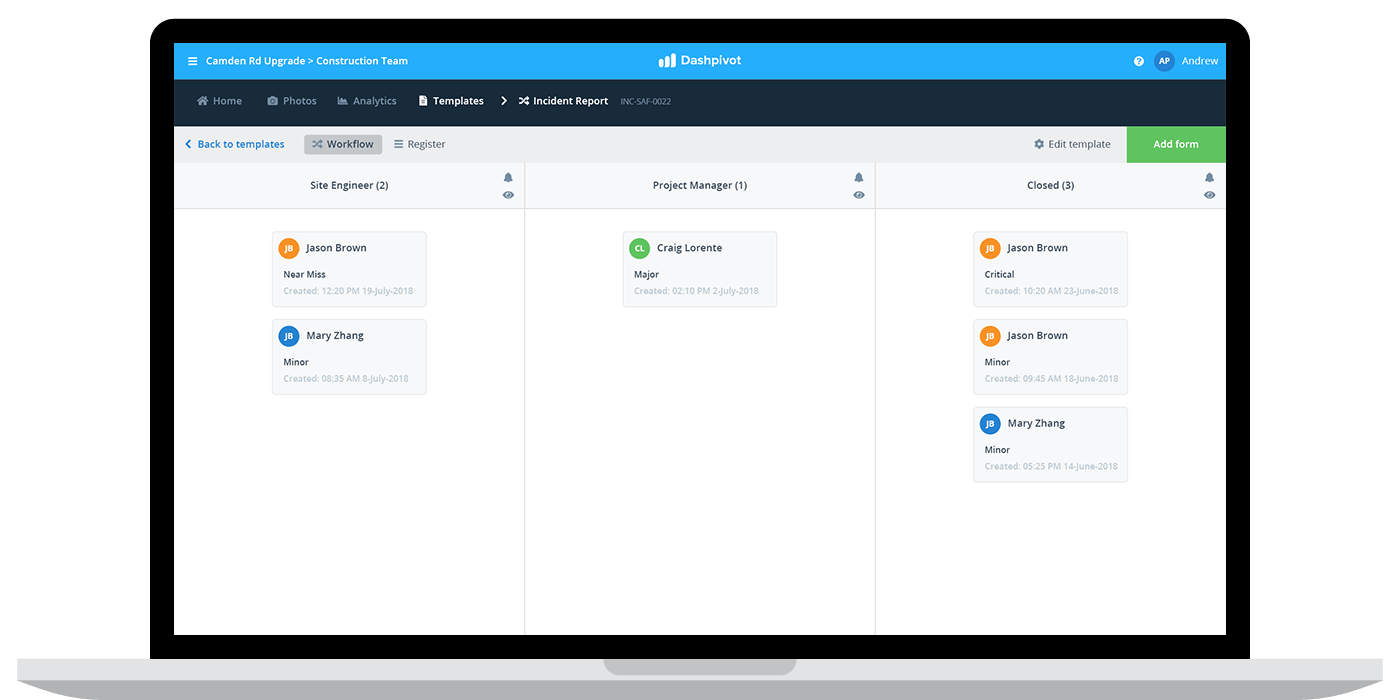
Task: Open Craig Lorente Major card
Action: pos(700,269)
